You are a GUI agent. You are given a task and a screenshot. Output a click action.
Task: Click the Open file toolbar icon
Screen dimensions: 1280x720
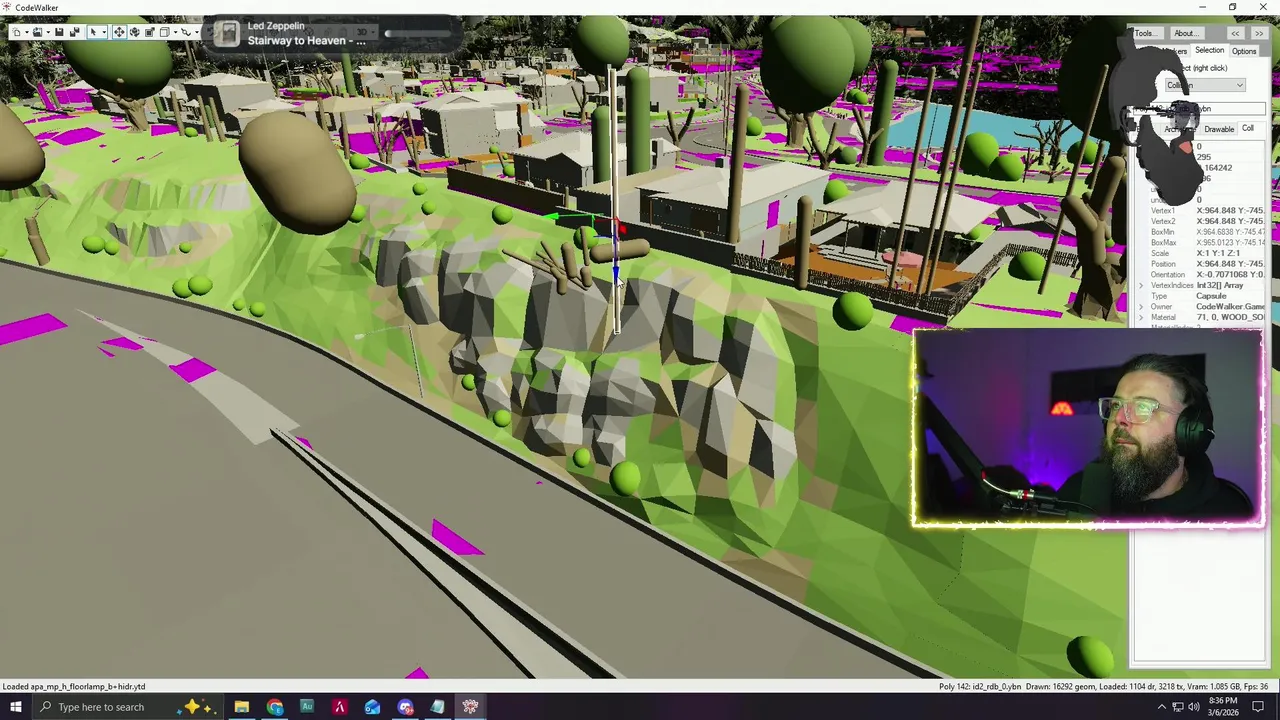(37, 32)
